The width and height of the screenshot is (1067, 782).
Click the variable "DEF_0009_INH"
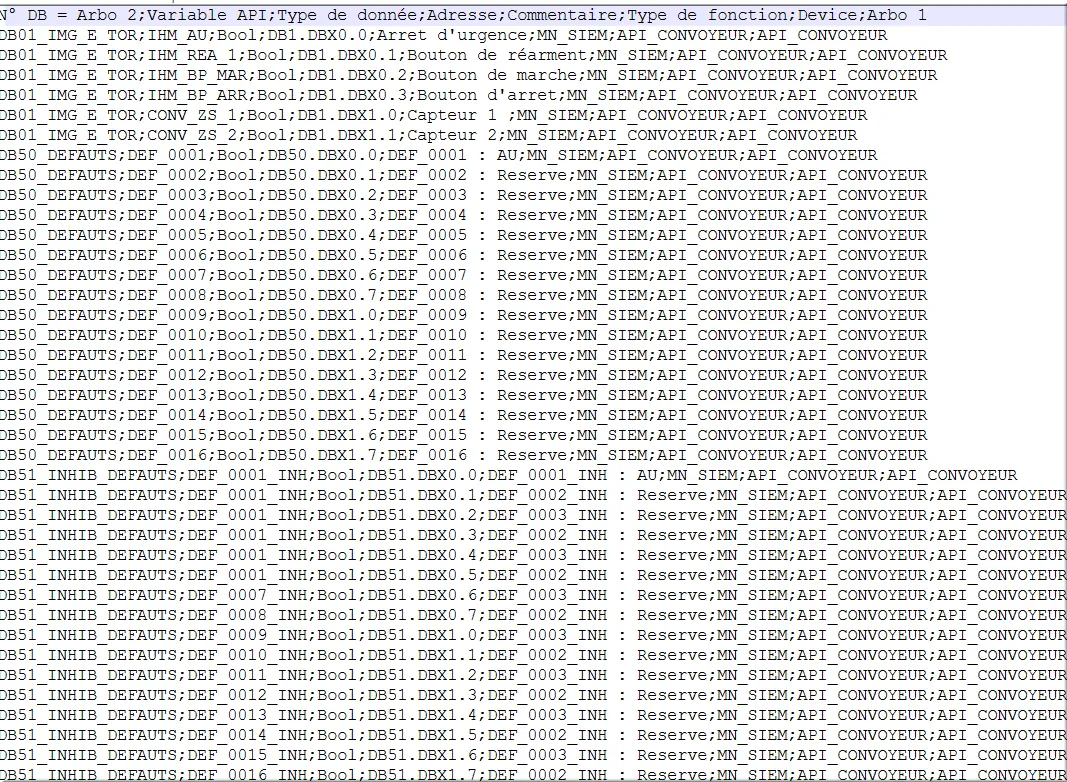click(247, 635)
